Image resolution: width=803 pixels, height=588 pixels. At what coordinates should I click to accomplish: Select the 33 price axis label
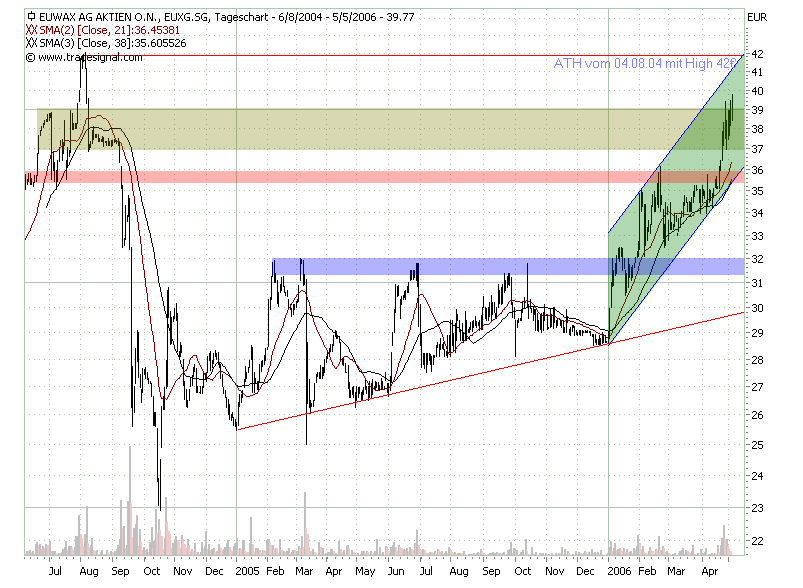pyautogui.click(x=757, y=236)
